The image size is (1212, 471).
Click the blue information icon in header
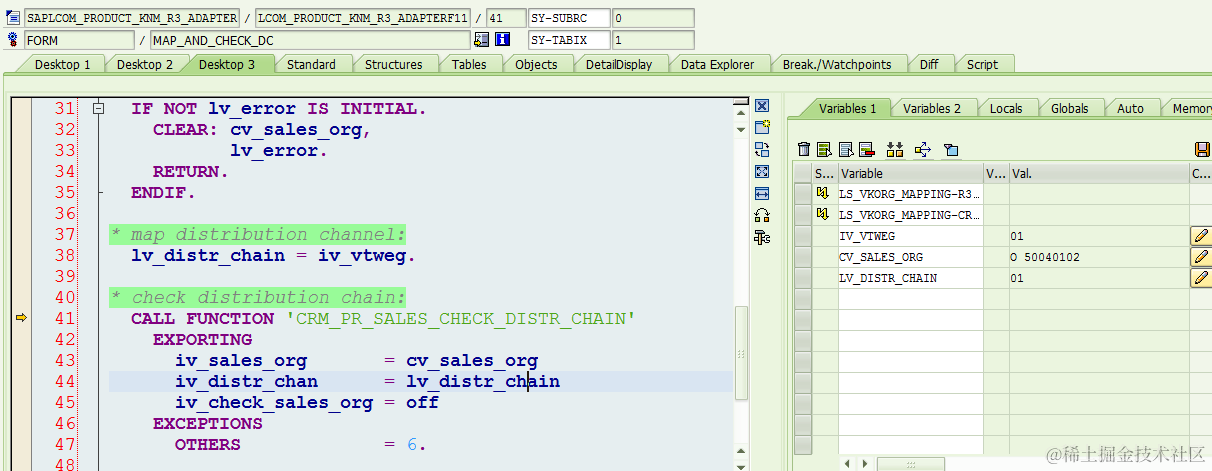pyautogui.click(x=503, y=40)
